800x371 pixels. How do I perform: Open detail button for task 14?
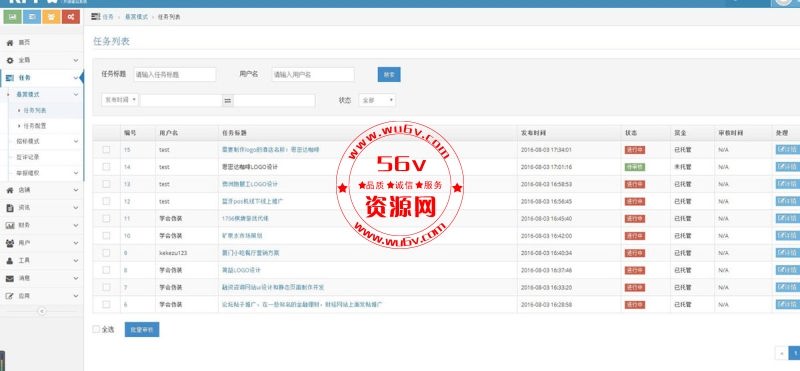click(x=788, y=166)
